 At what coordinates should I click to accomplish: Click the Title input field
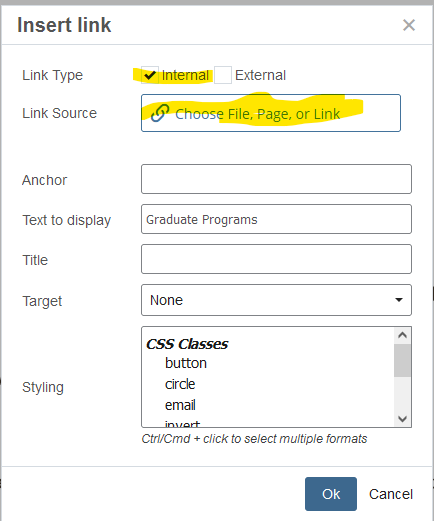276,259
